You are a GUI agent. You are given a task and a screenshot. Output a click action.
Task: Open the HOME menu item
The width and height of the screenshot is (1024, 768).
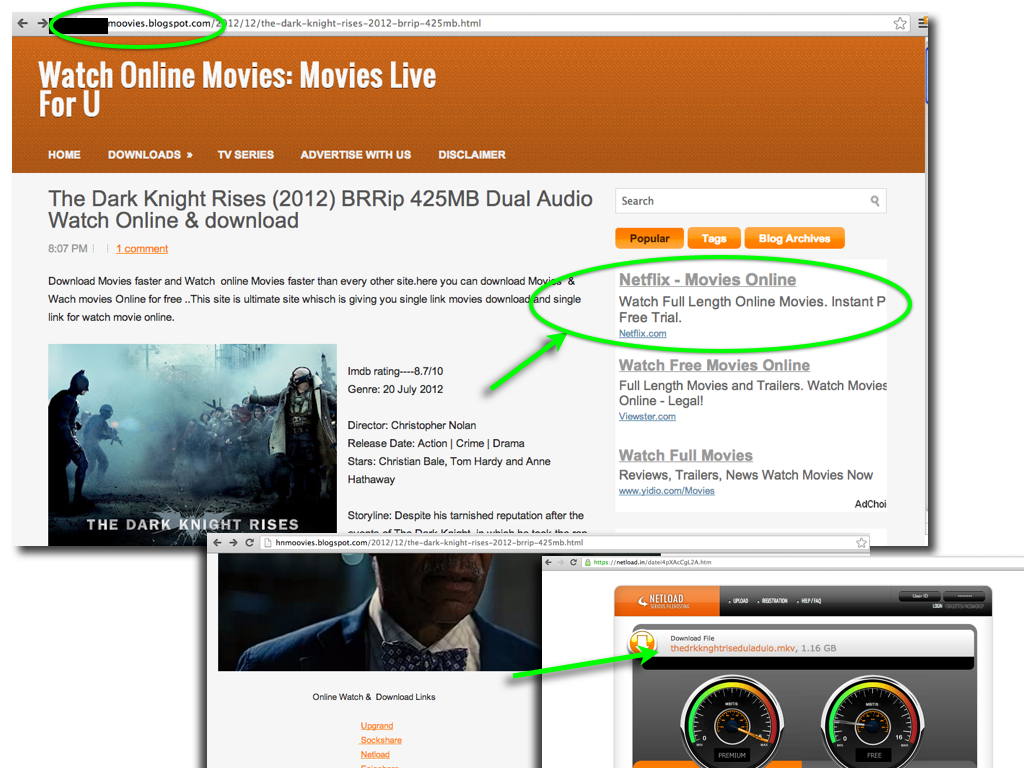[x=64, y=155]
